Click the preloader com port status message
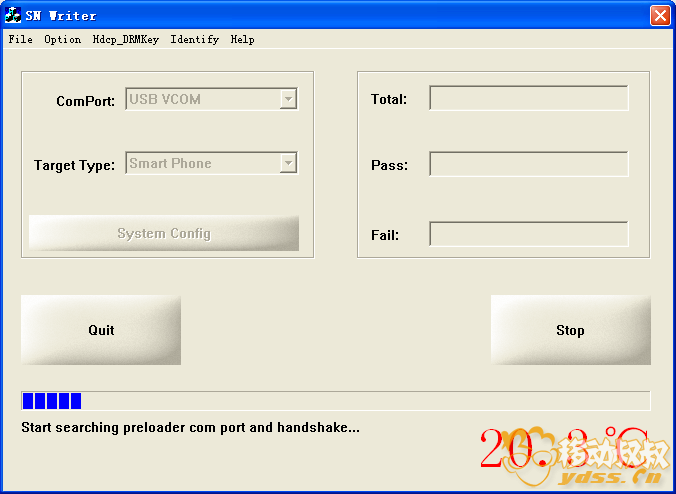The width and height of the screenshot is (676, 494). tap(190, 427)
